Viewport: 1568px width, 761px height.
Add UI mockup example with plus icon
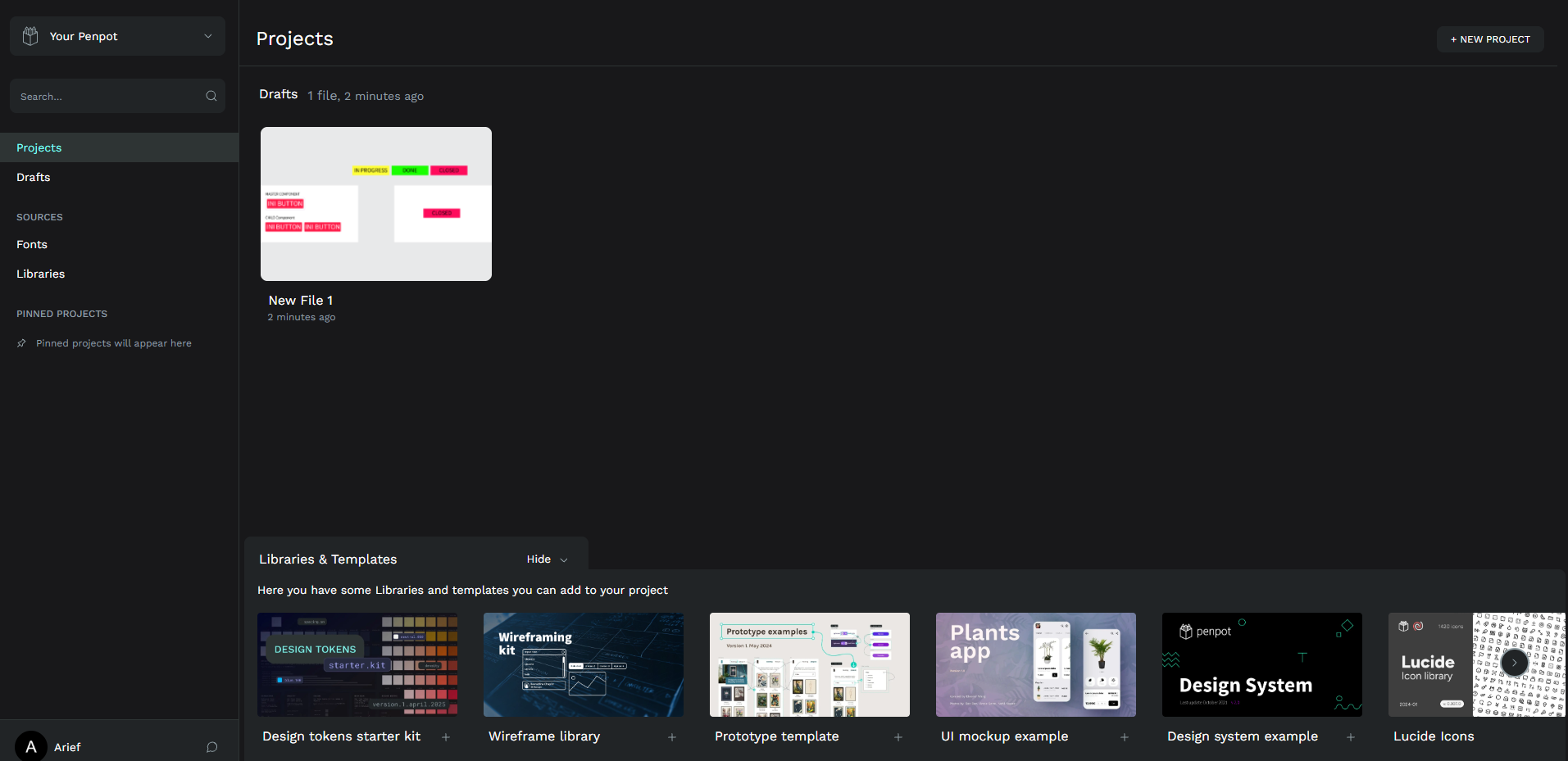tap(1125, 737)
